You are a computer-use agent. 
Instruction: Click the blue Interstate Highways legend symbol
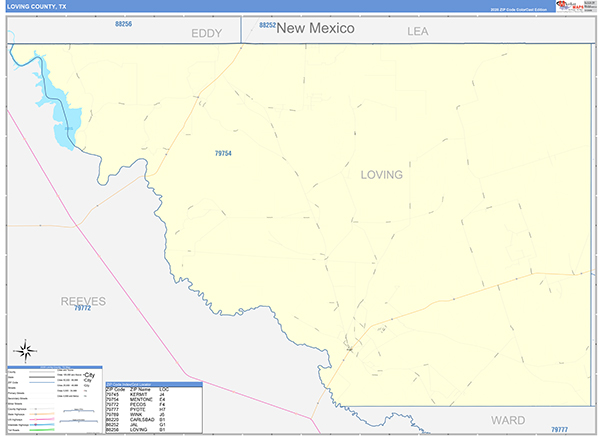point(42,425)
